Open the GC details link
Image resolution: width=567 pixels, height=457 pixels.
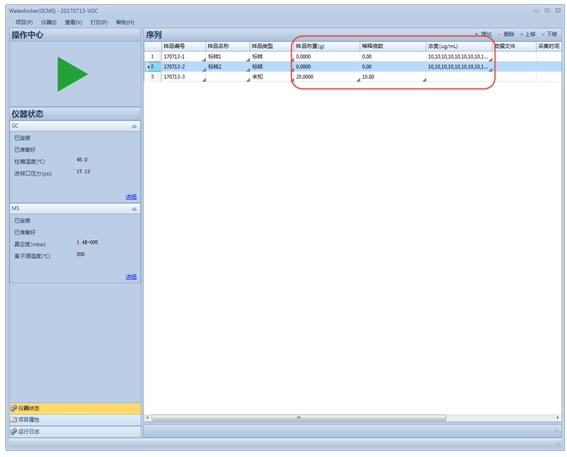point(131,197)
